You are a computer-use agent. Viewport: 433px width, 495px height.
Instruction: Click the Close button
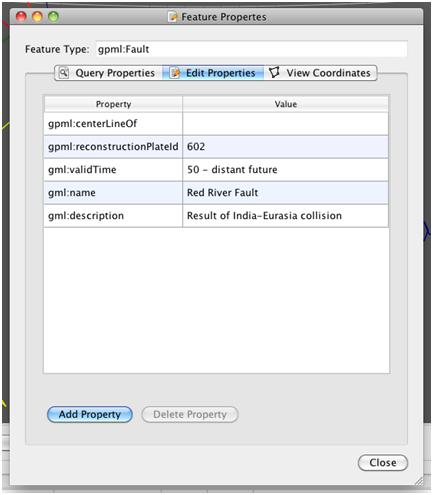(383, 463)
